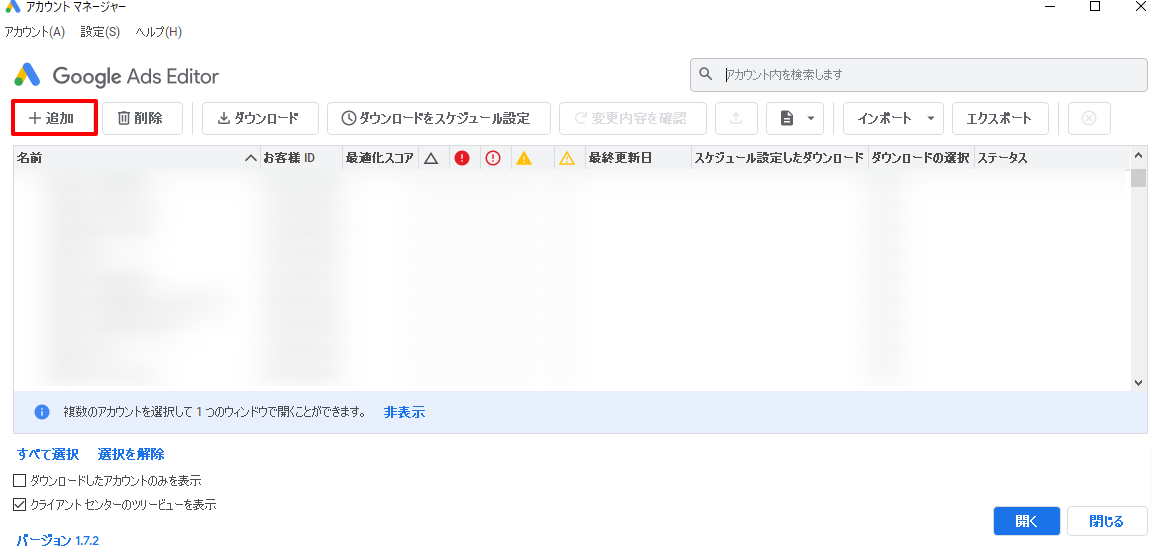Enable ダウンロードしたアカウントのみを表示 checkbox
The width and height of the screenshot is (1152, 548).
coord(21,481)
